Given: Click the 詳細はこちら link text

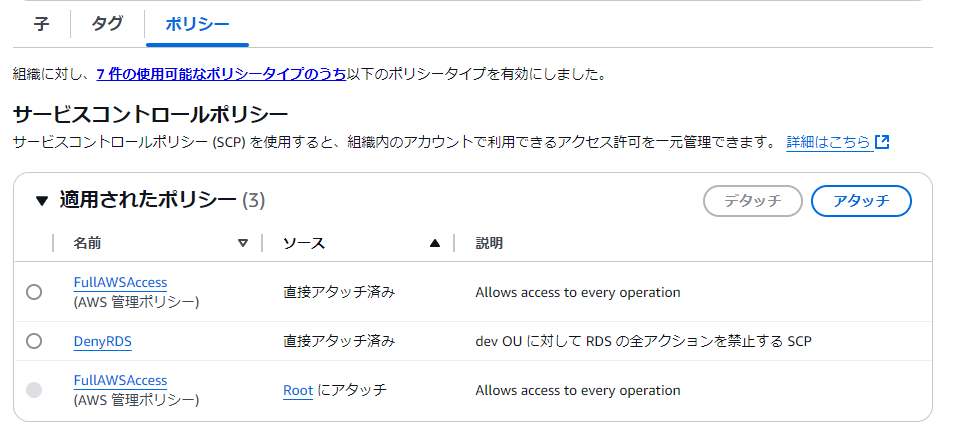Looking at the screenshot, I should click(828, 142).
